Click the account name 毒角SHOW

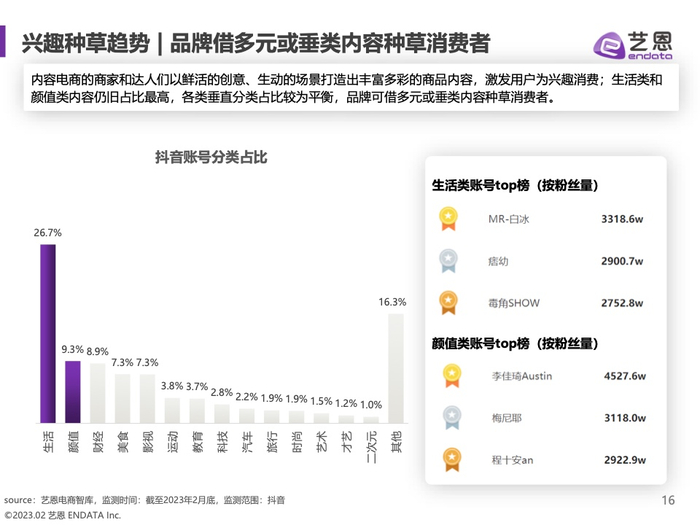pyautogui.click(x=514, y=303)
